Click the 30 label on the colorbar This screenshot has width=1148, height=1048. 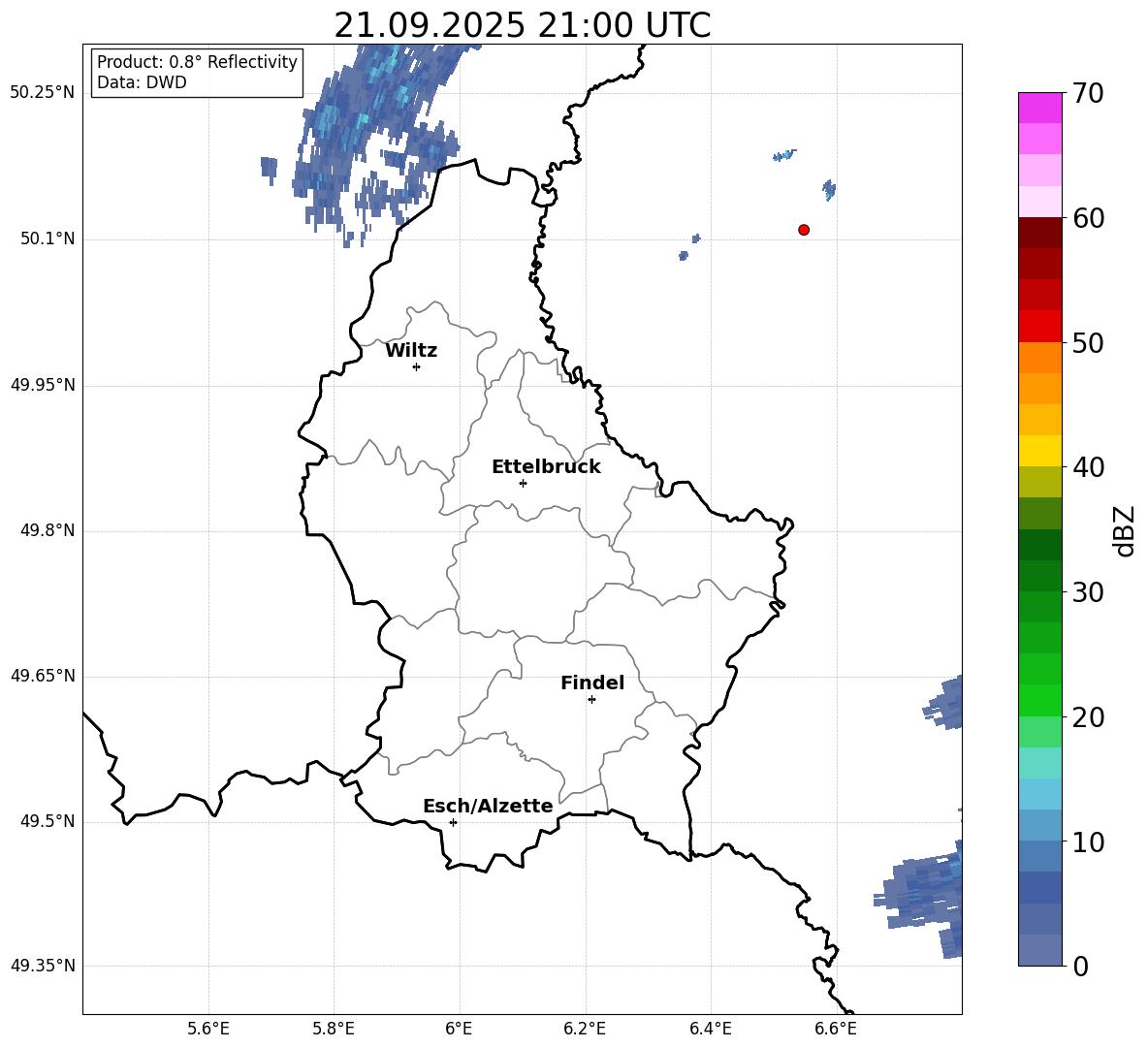pyautogui.click(x=1088, y=592)
